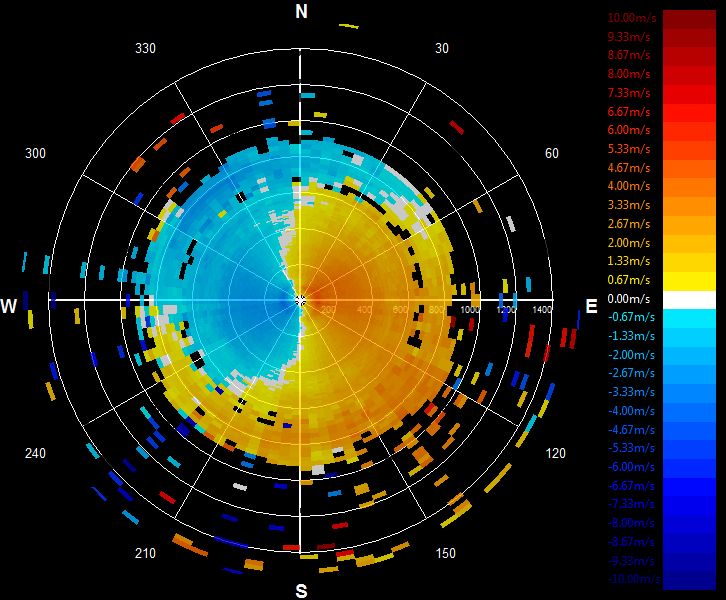Click the radar center origin marker
The image size is (726, 600).
coord(300,301)
